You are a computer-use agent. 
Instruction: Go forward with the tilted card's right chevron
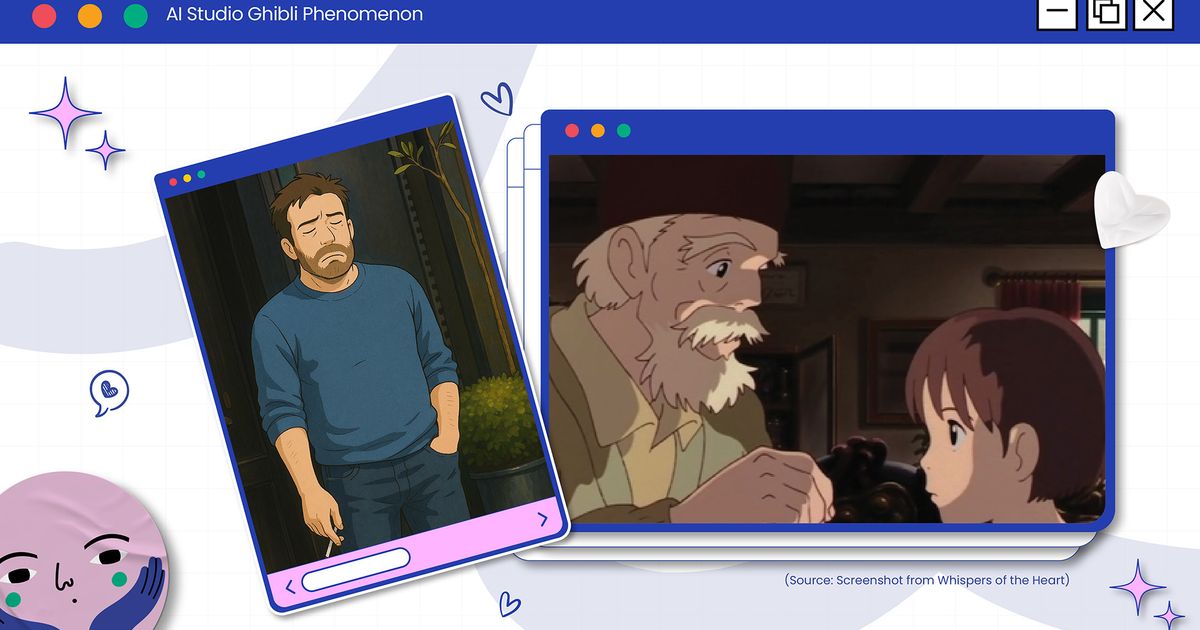(x=543, y=519)
